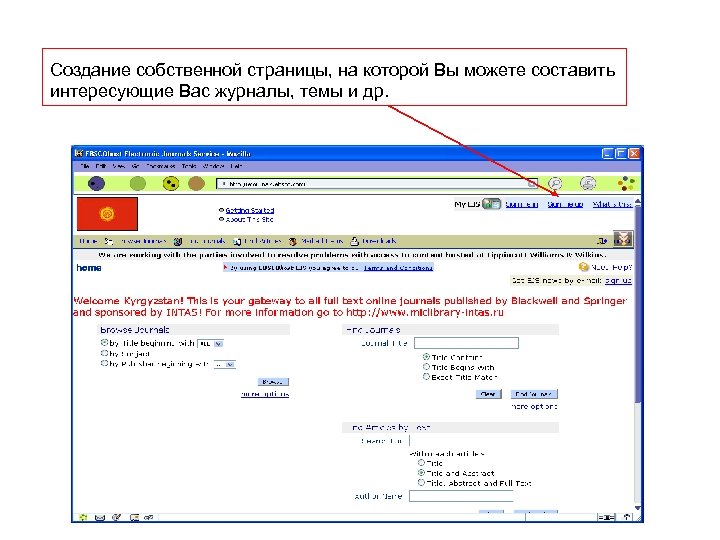The height and width of the screenshot is (540, 720).
Task: Click inside the Journal Title input field
Action: 467,343
